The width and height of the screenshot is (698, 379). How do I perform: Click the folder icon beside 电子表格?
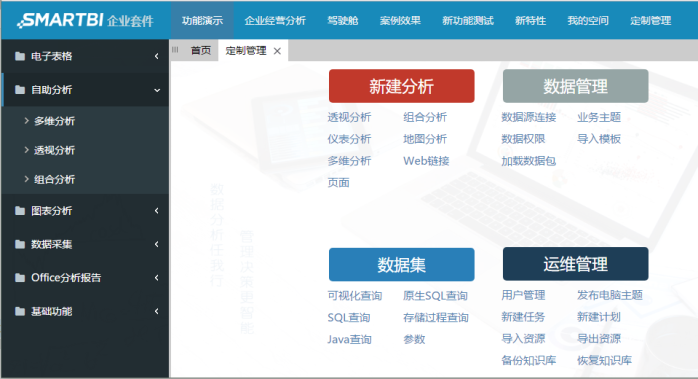click(20, 56)
